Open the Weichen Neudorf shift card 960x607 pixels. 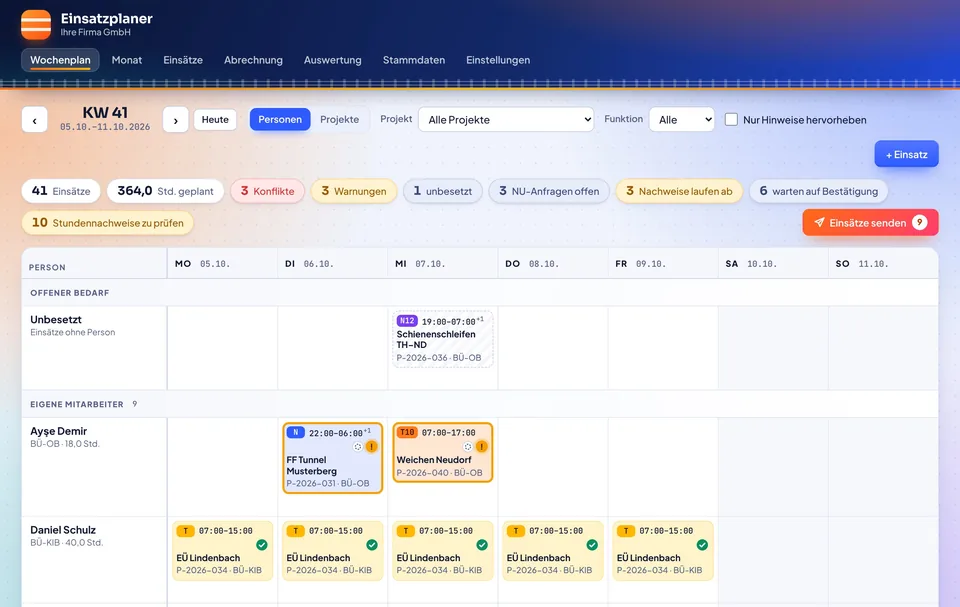pos(443,452)
